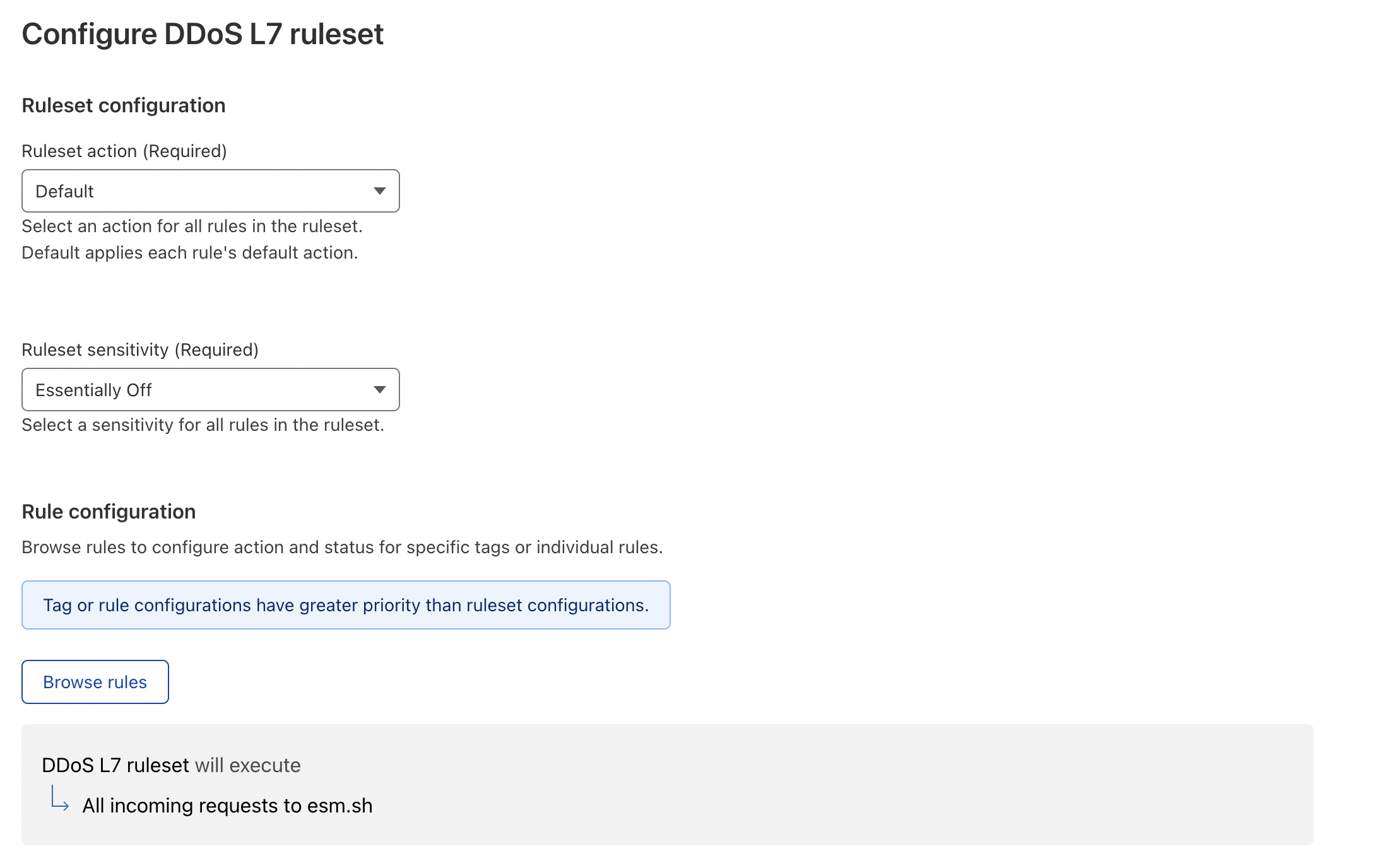Click the esm.sh hostname text
The height and width of the screenshot is (868, 1392).
pos(339,805)
